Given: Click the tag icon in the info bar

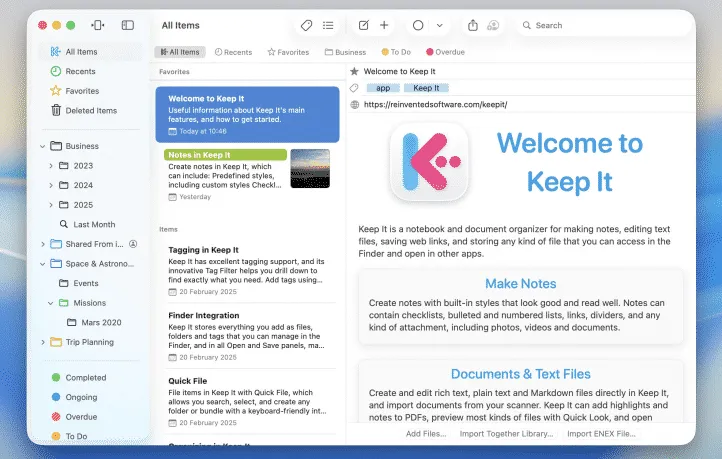Looking at the screenshot, I should 354,88.
